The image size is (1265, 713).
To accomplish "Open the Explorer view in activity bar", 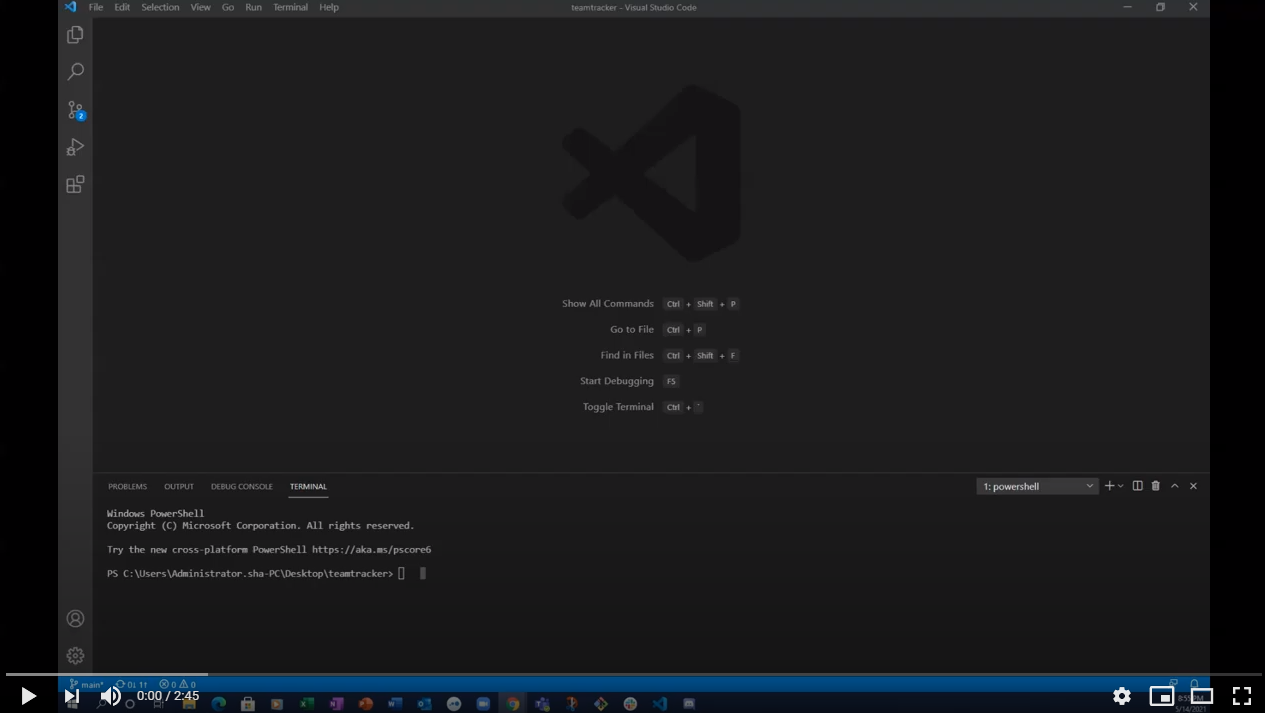I will tap(75, 35).
